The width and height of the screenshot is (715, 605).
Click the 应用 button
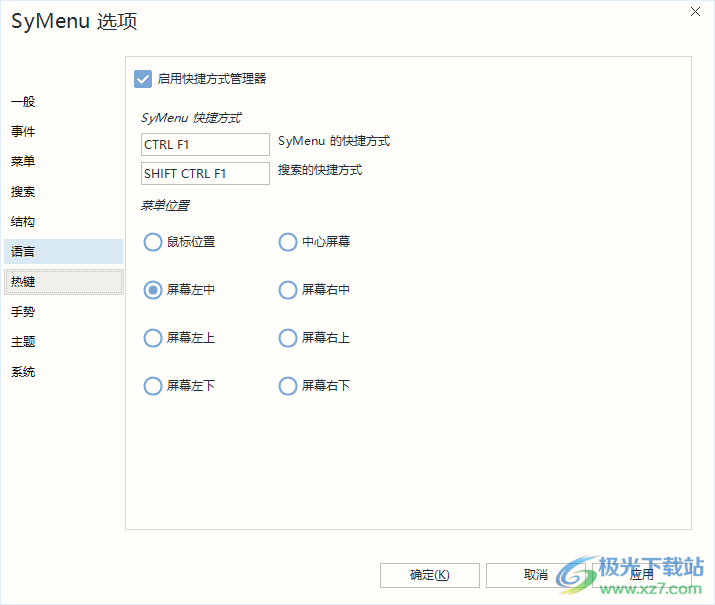pyautogui.click(x=642, y=575)
